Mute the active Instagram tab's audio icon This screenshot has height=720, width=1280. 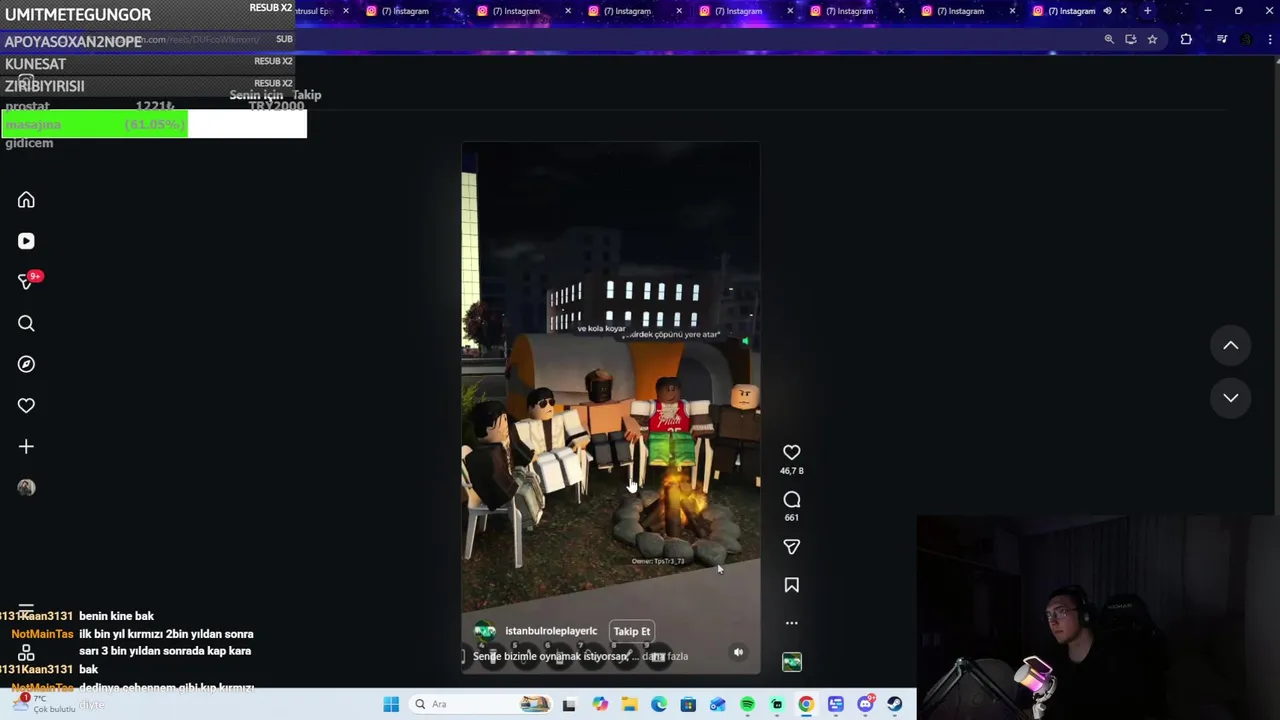tap(1107, 11)
